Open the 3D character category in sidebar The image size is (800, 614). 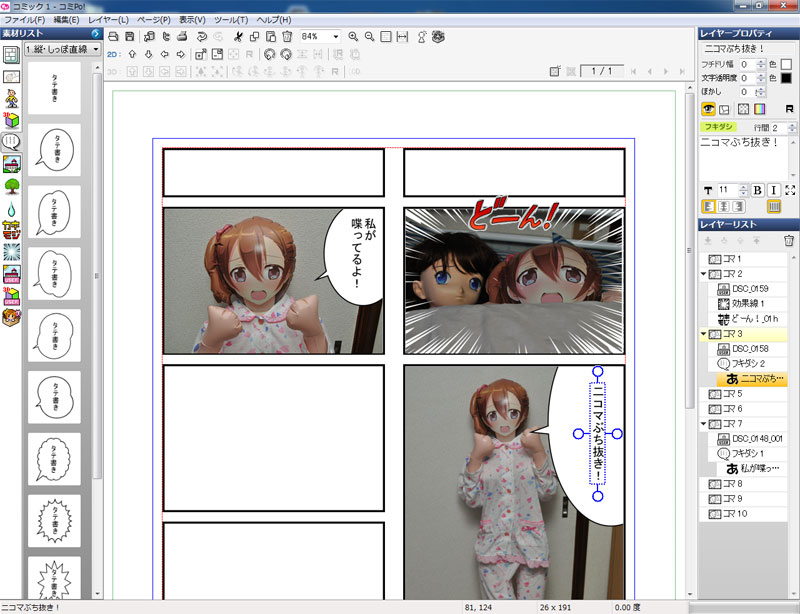[x=11, y=99]
